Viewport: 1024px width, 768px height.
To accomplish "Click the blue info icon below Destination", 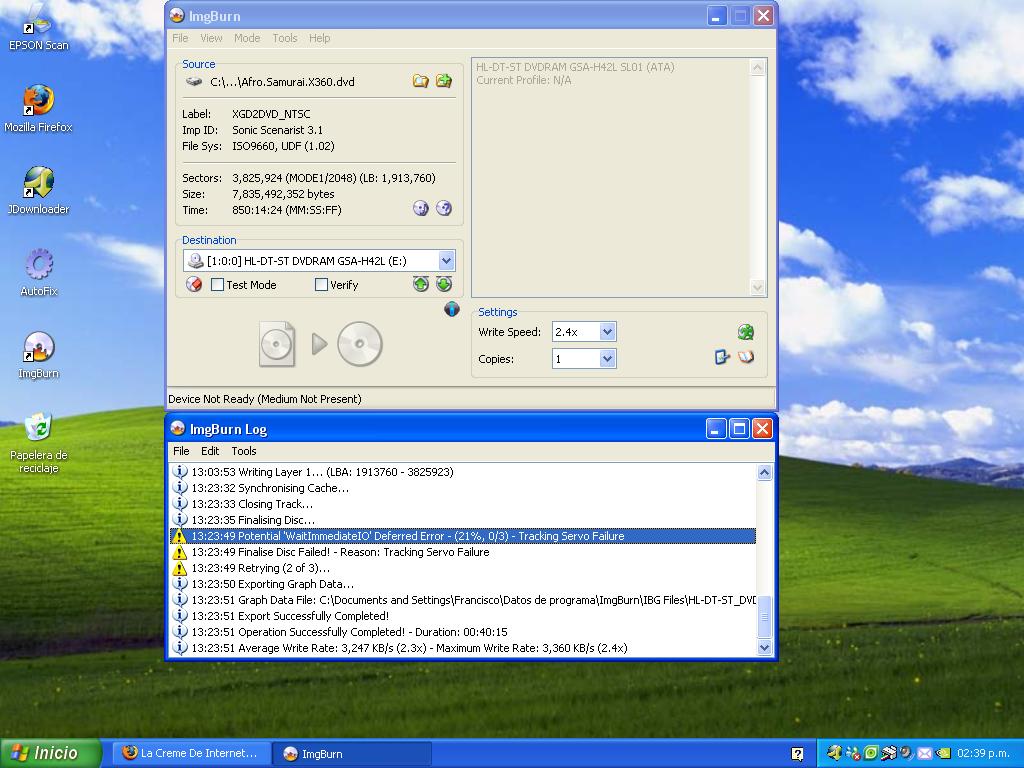I will pos(452,309).
